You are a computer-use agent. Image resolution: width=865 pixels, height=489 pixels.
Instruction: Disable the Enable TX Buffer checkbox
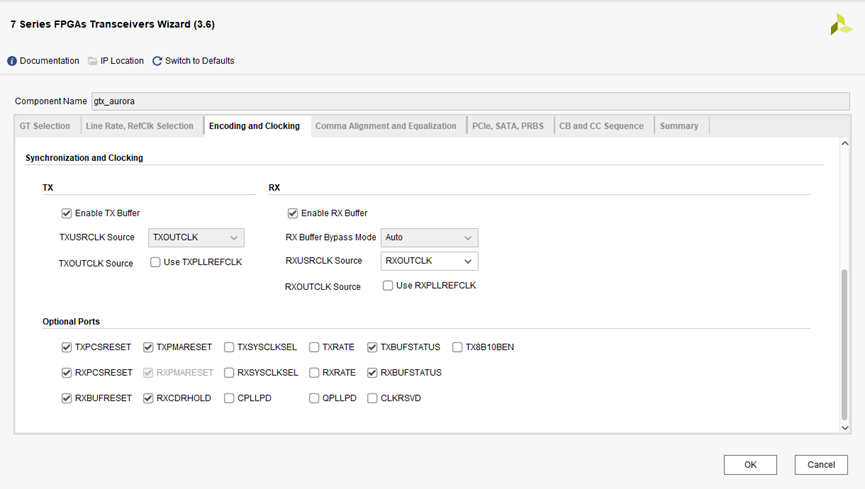pyautogui.click(x=67, y=213)
